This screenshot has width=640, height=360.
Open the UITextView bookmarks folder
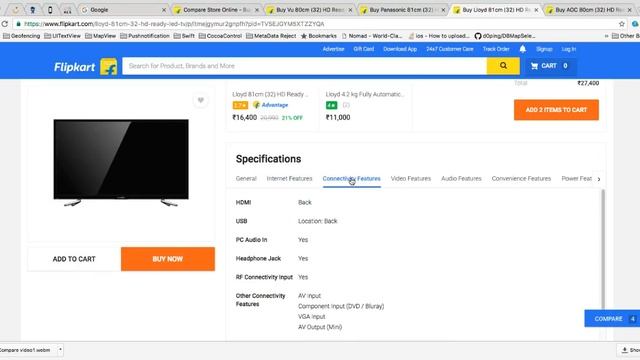click(62, 36)
